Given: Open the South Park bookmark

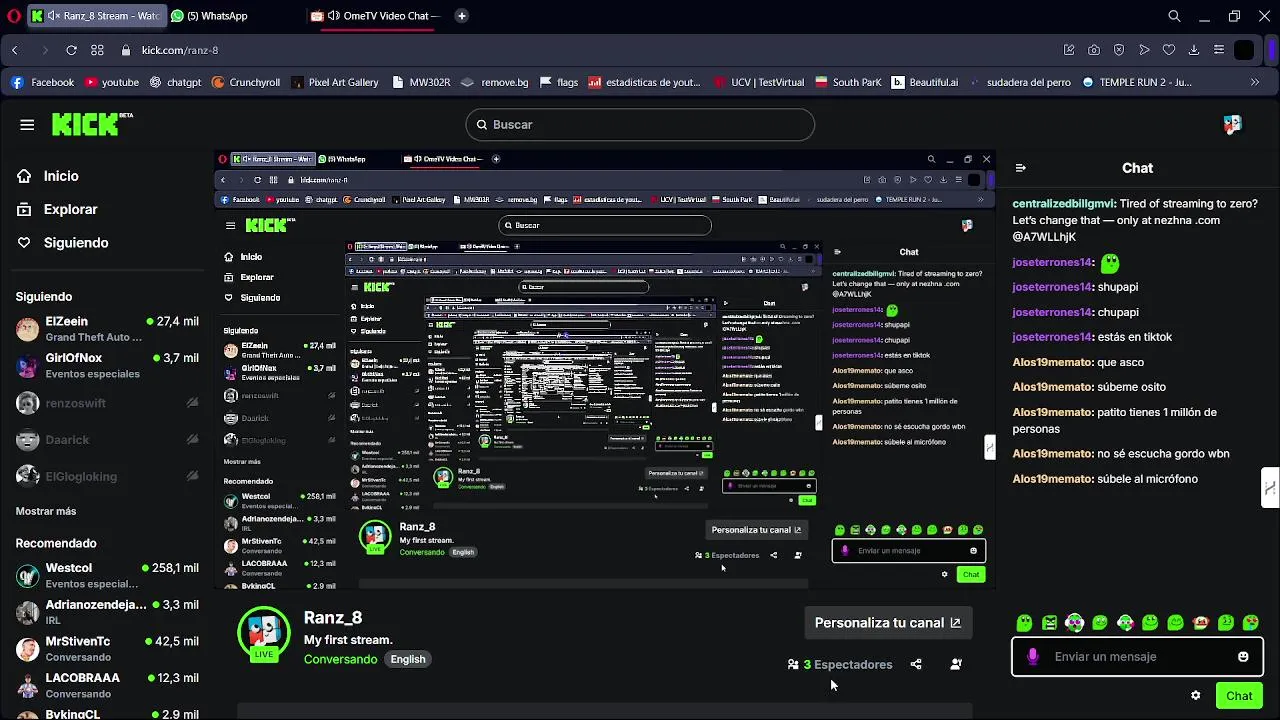Looking at the screenshot, I should click(848, 82).
